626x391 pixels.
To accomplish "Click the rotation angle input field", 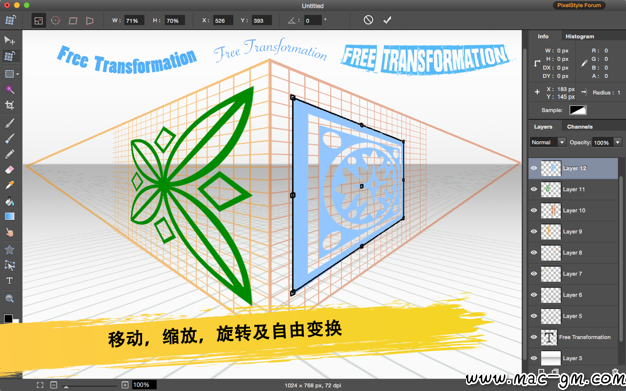I will (313, 20).
